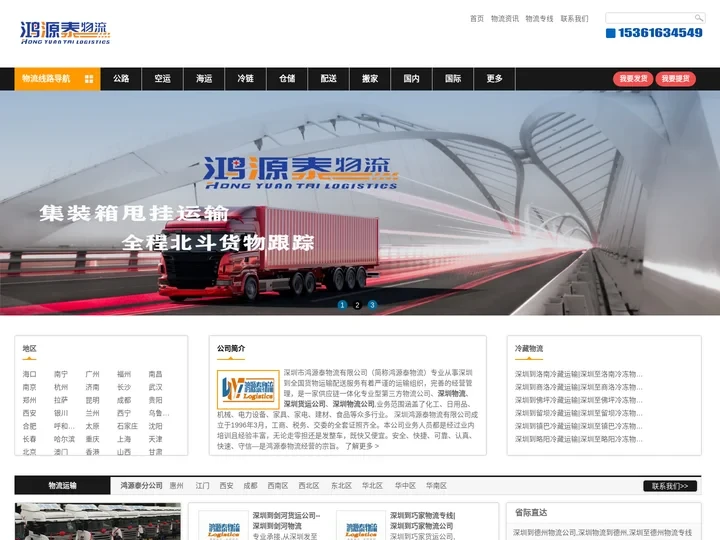Select the 华中区 branch tab
The image size is (720, 540).
click(x=405, y=486)
